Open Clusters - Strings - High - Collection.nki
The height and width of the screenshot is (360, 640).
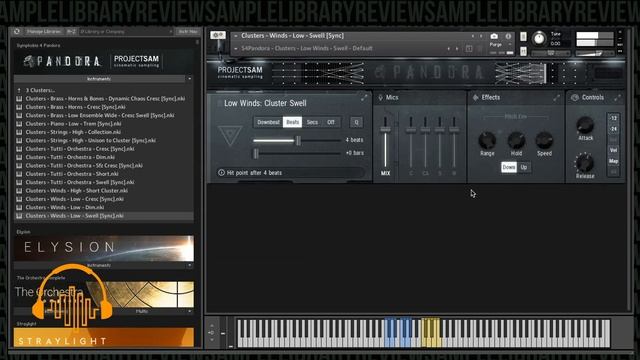tap(73, 132)
